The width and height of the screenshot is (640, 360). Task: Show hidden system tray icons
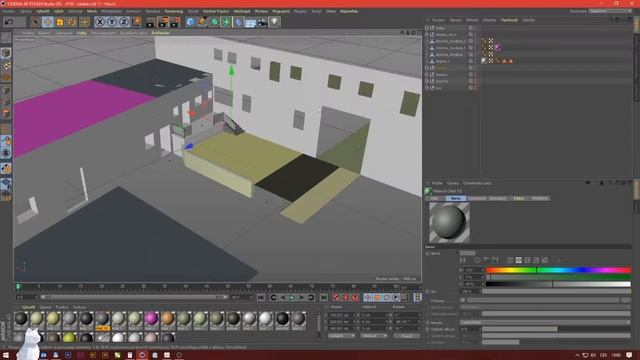(x=577, y=355)
